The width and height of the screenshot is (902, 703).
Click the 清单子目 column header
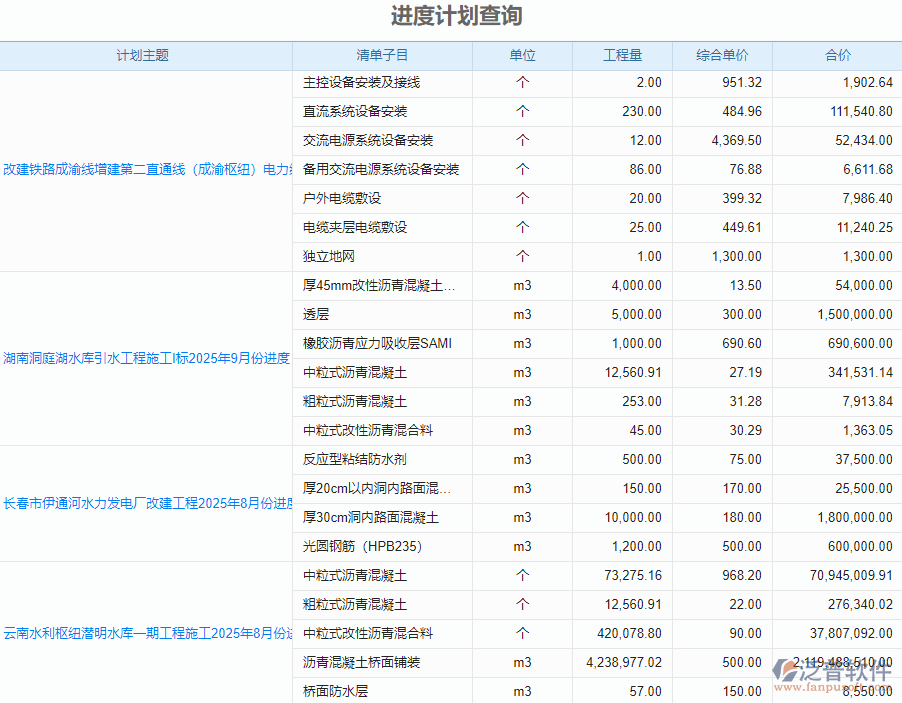[x=381, y=56]
